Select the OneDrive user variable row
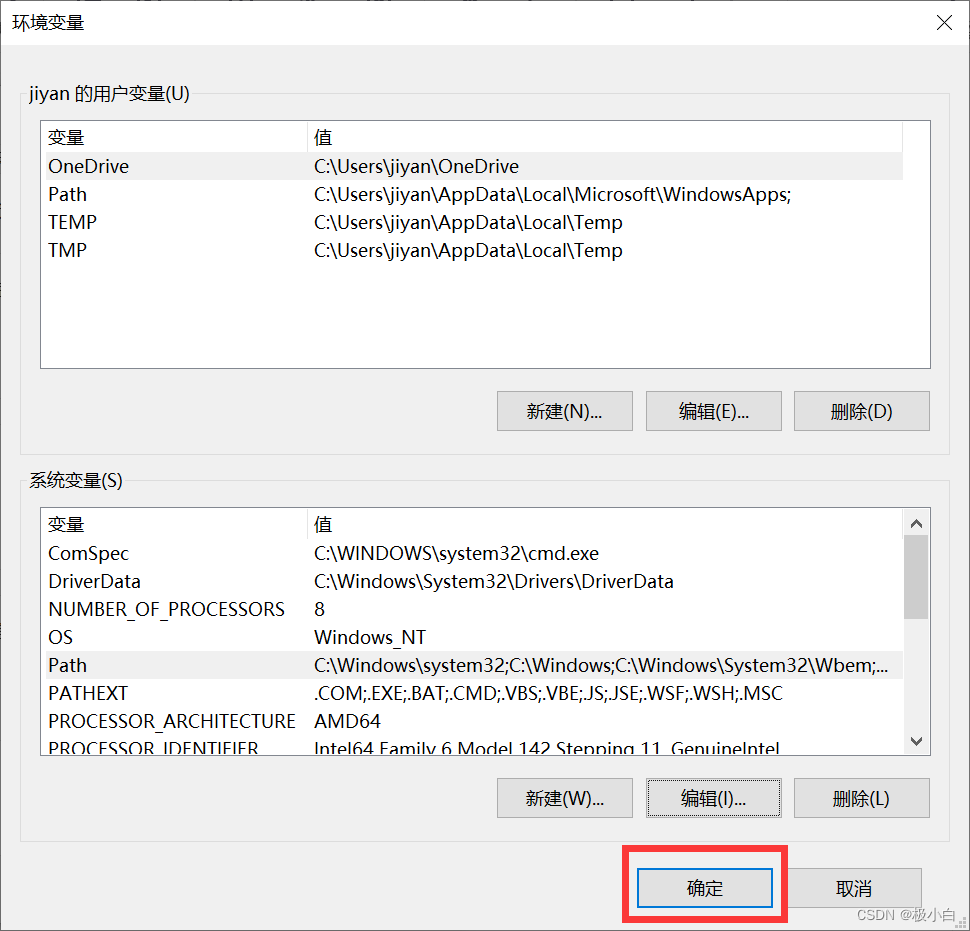970x931 pixels. coord(474,166)
